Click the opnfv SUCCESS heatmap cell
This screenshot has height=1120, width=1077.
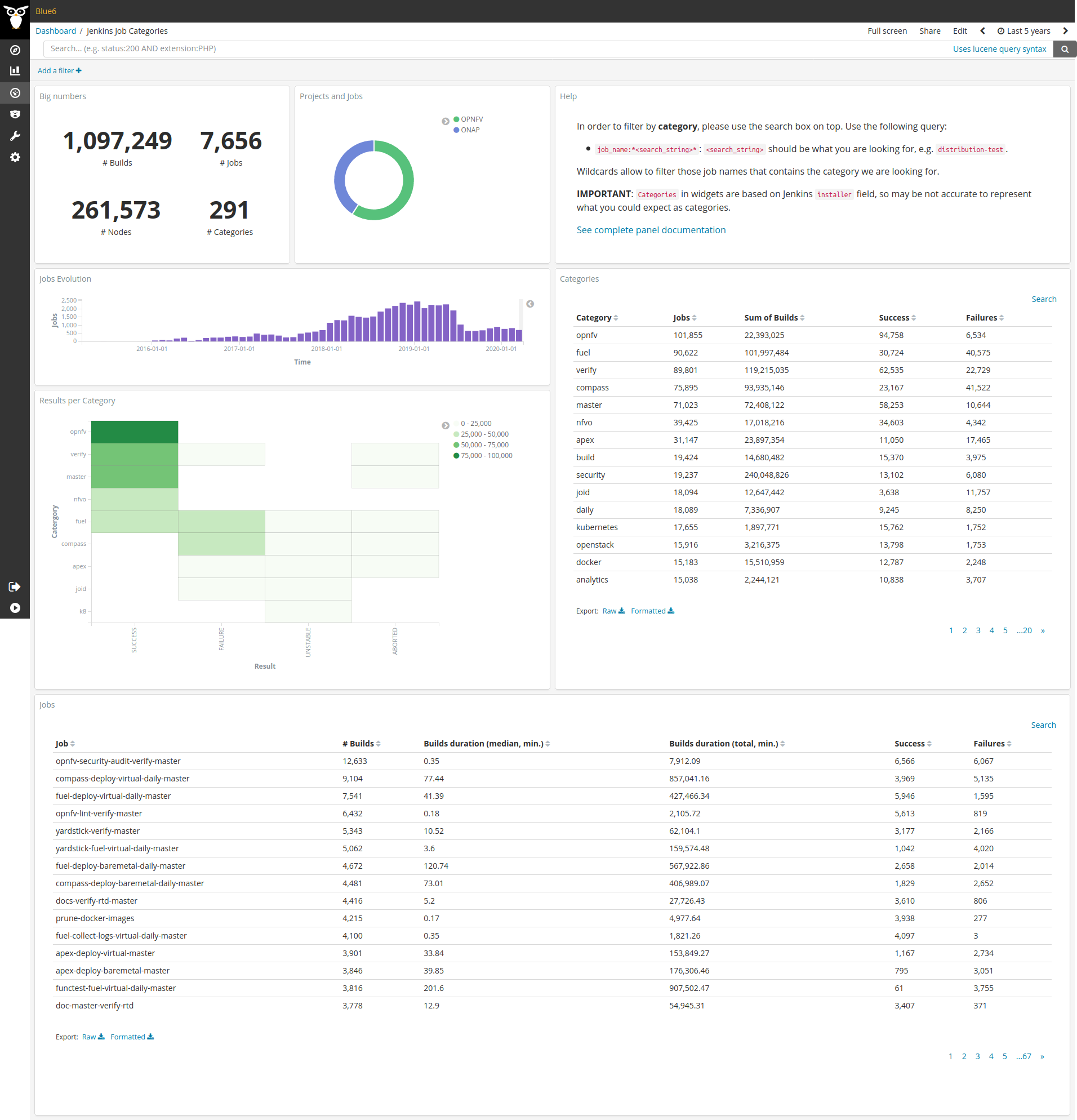coord(134,432)
